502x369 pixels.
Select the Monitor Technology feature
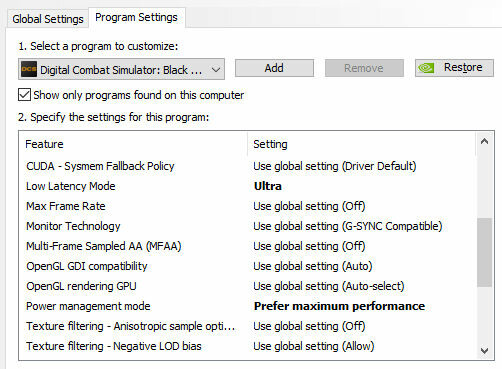[x=73, y=226]
